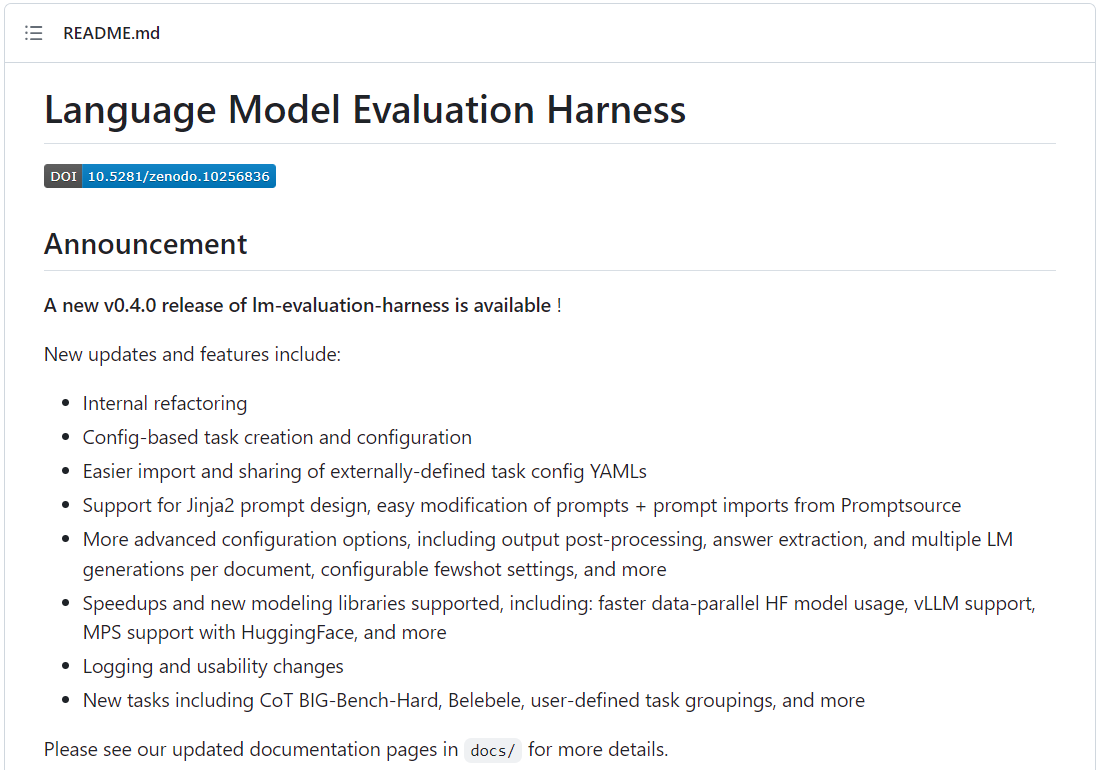1106x770 pixels.
Task: Collapse the Announcement section heading
Action: tap(145, 243)
